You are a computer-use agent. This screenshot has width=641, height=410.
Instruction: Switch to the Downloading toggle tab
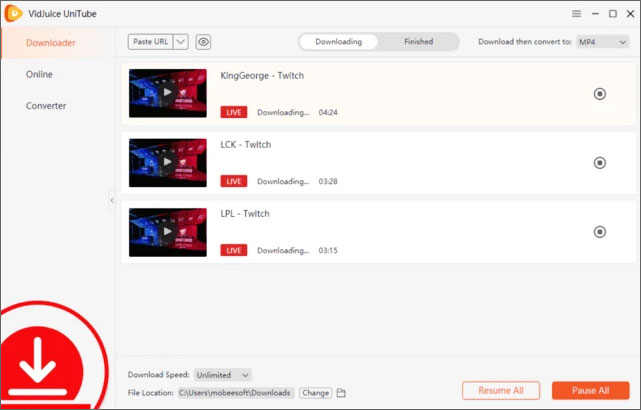tap(338, 42)
